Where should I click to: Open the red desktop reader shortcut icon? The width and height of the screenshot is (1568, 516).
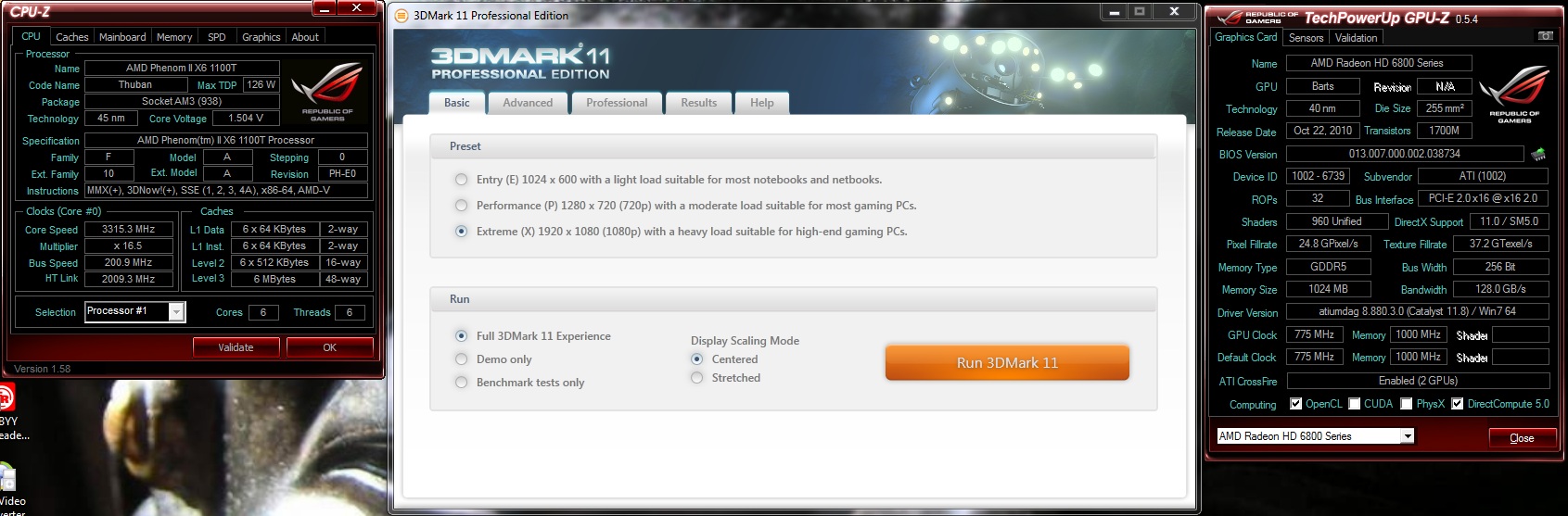click(6, 398)
